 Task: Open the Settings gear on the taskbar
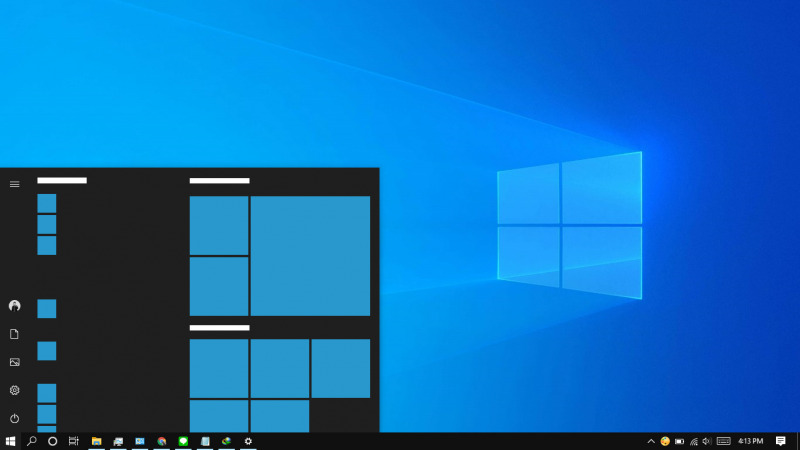pos(248,441)
